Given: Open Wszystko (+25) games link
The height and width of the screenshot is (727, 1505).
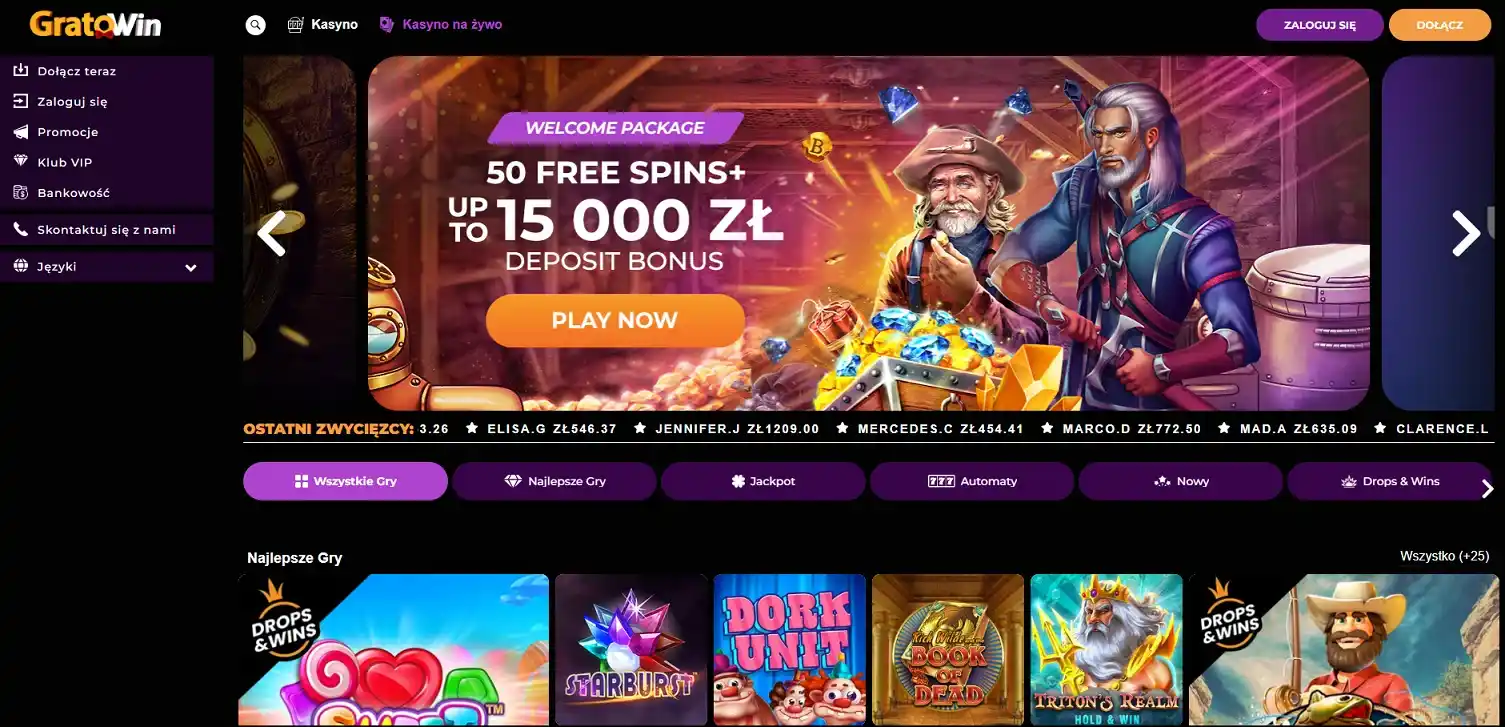Looking at the screenshot, I should 1444,556.
